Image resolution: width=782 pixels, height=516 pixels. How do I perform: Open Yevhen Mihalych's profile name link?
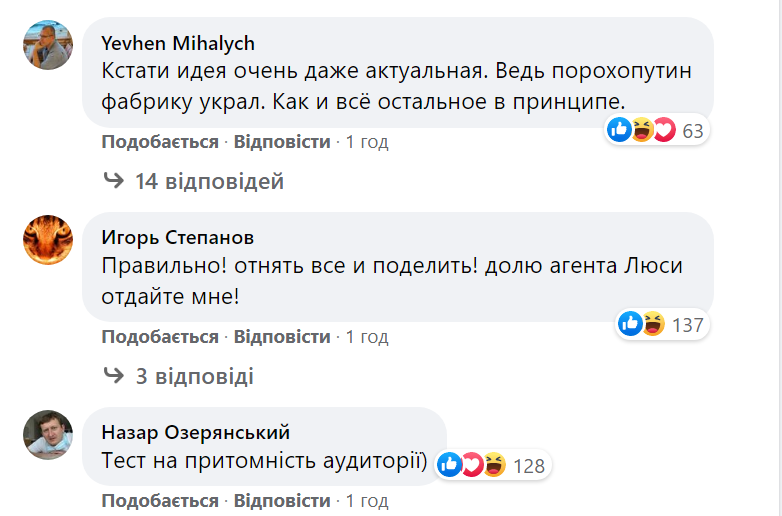point(178,43)
